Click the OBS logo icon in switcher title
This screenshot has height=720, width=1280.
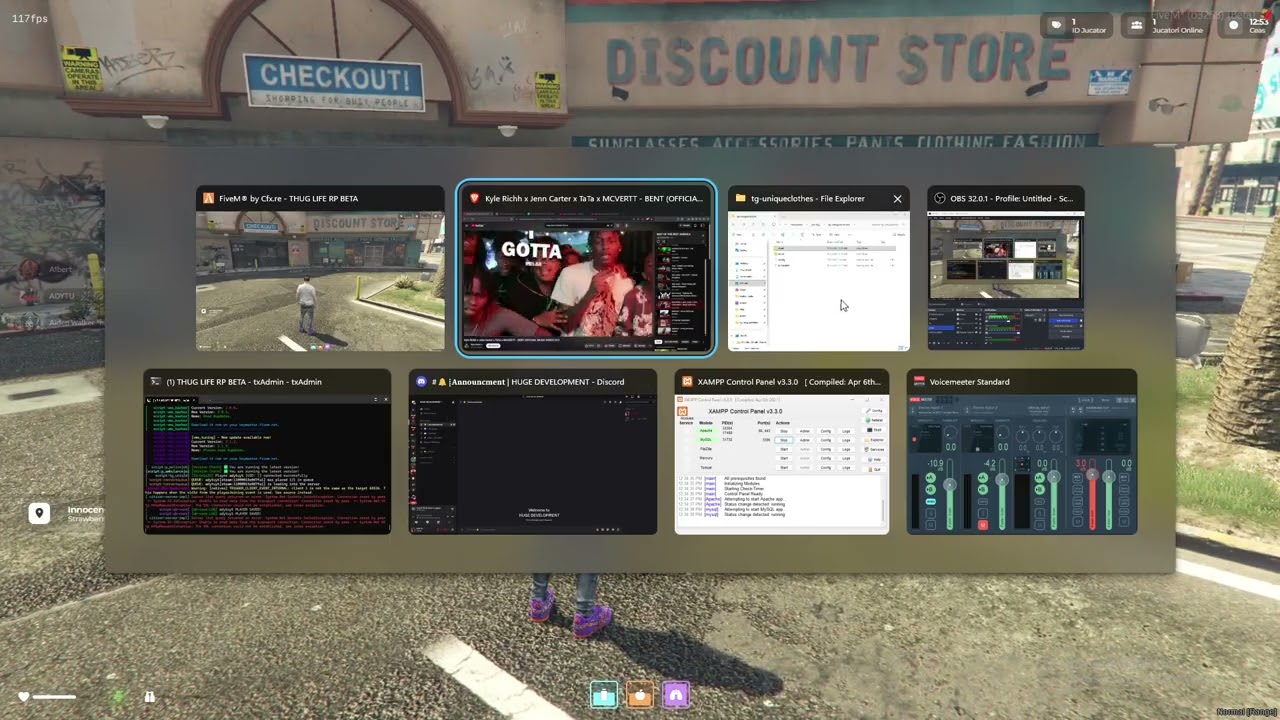coord(940,198)
